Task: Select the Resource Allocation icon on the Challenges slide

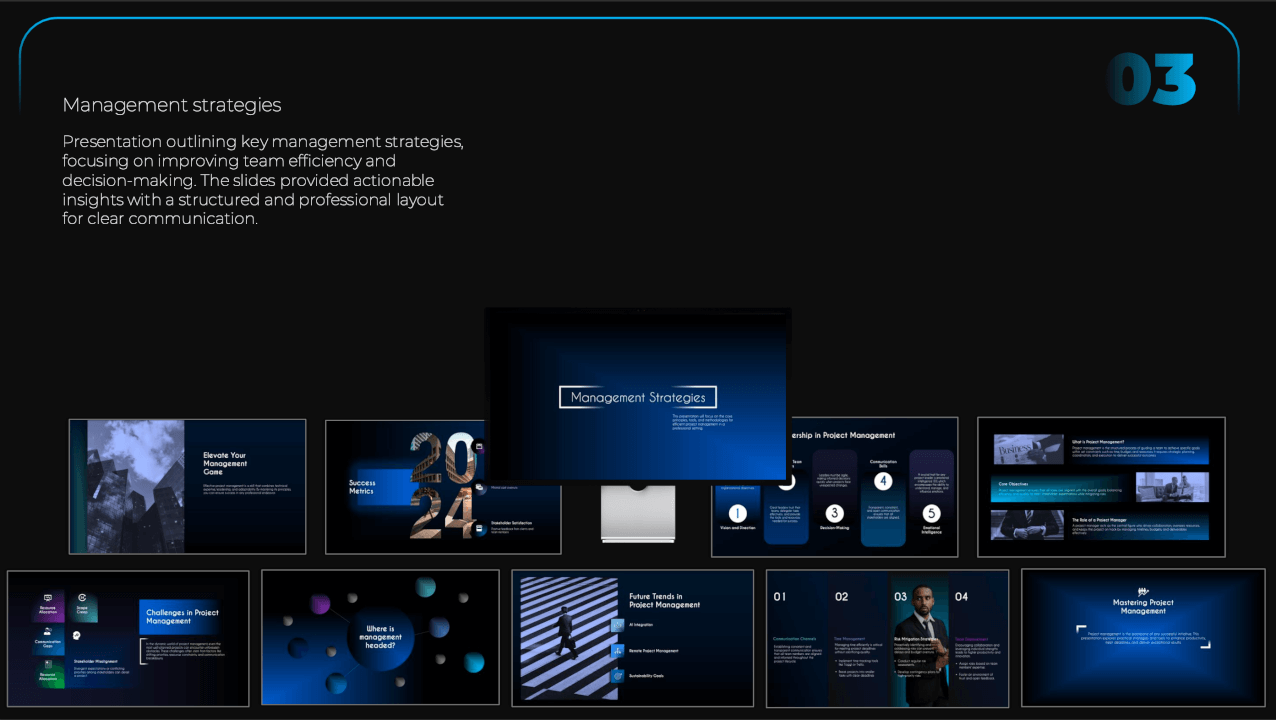Action: pos(47,598)
